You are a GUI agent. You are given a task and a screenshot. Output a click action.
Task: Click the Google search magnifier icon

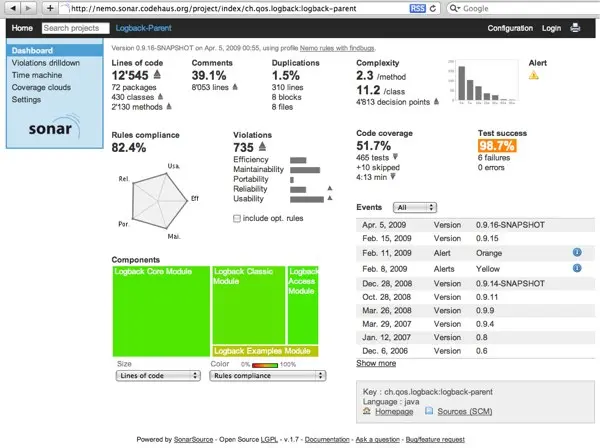point(454,8)
